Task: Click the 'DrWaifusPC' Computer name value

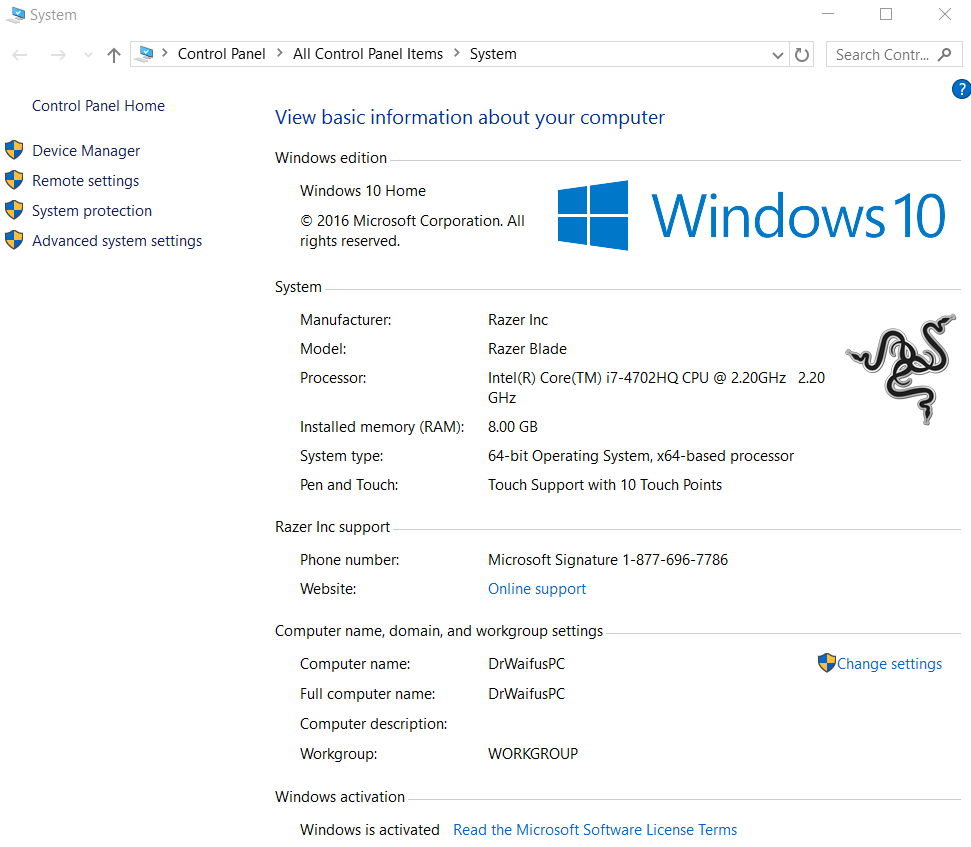Action: pos(526,664)
